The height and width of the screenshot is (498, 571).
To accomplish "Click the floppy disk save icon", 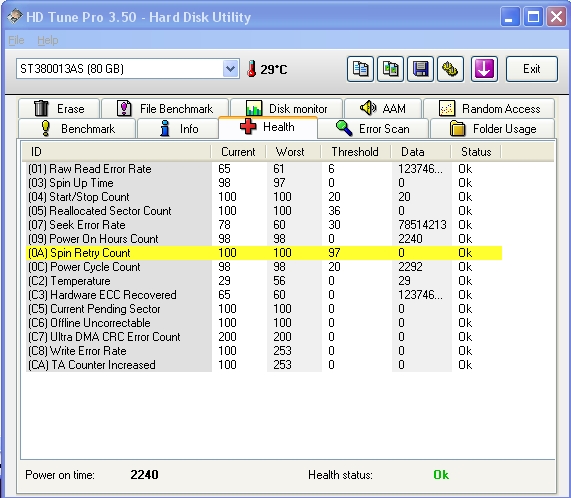I will (x=421, y=69).
